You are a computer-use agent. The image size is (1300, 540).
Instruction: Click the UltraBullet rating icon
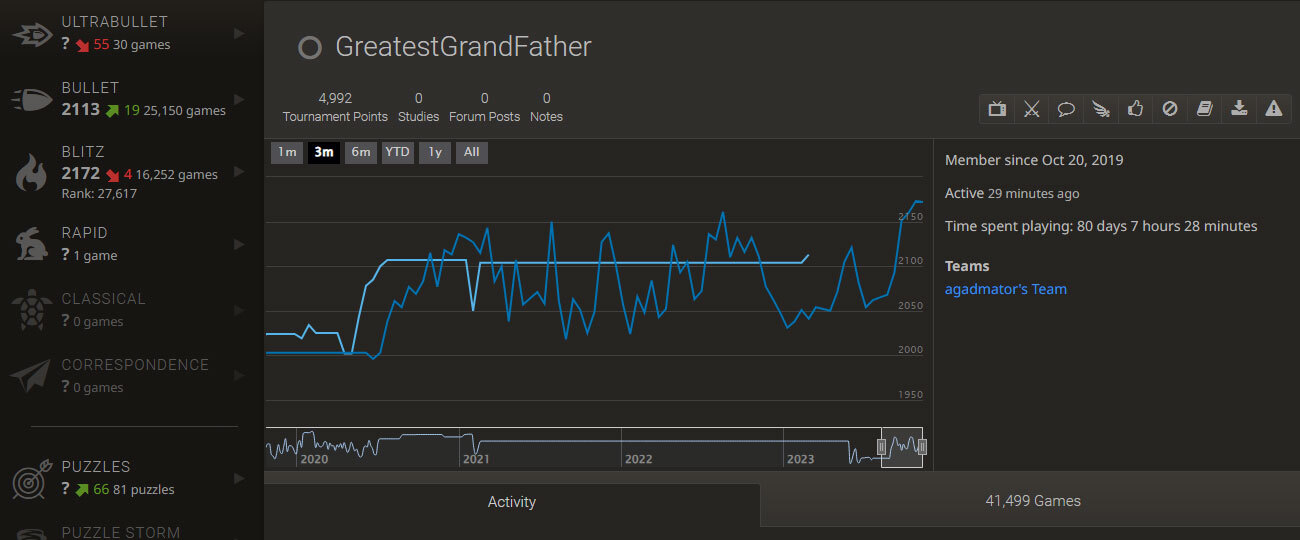tap(30, 33)
